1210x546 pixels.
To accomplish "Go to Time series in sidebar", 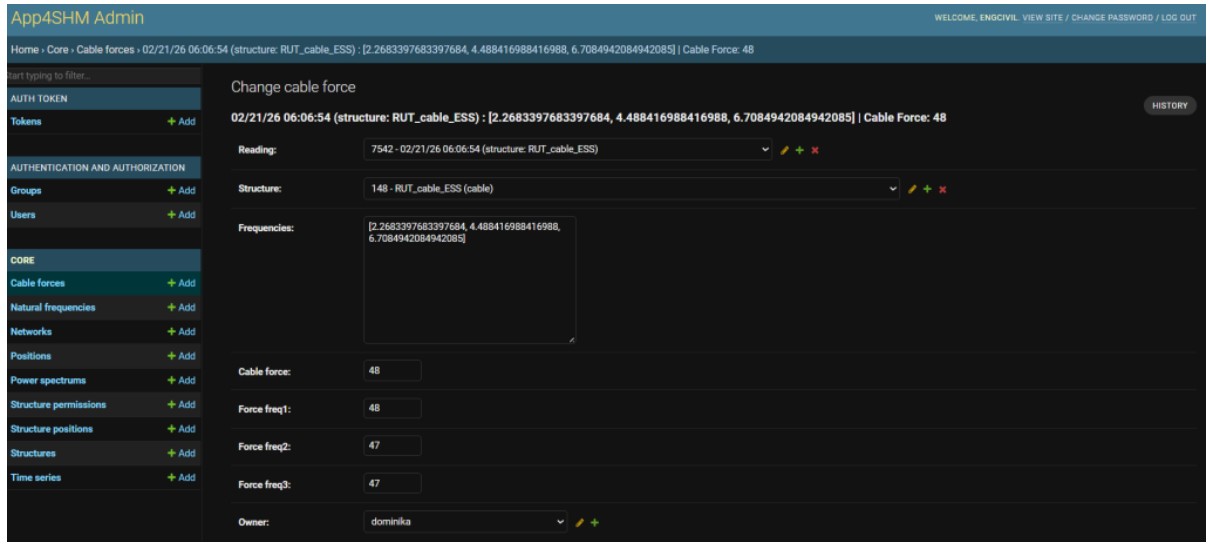I will click(x=36, y=478).
